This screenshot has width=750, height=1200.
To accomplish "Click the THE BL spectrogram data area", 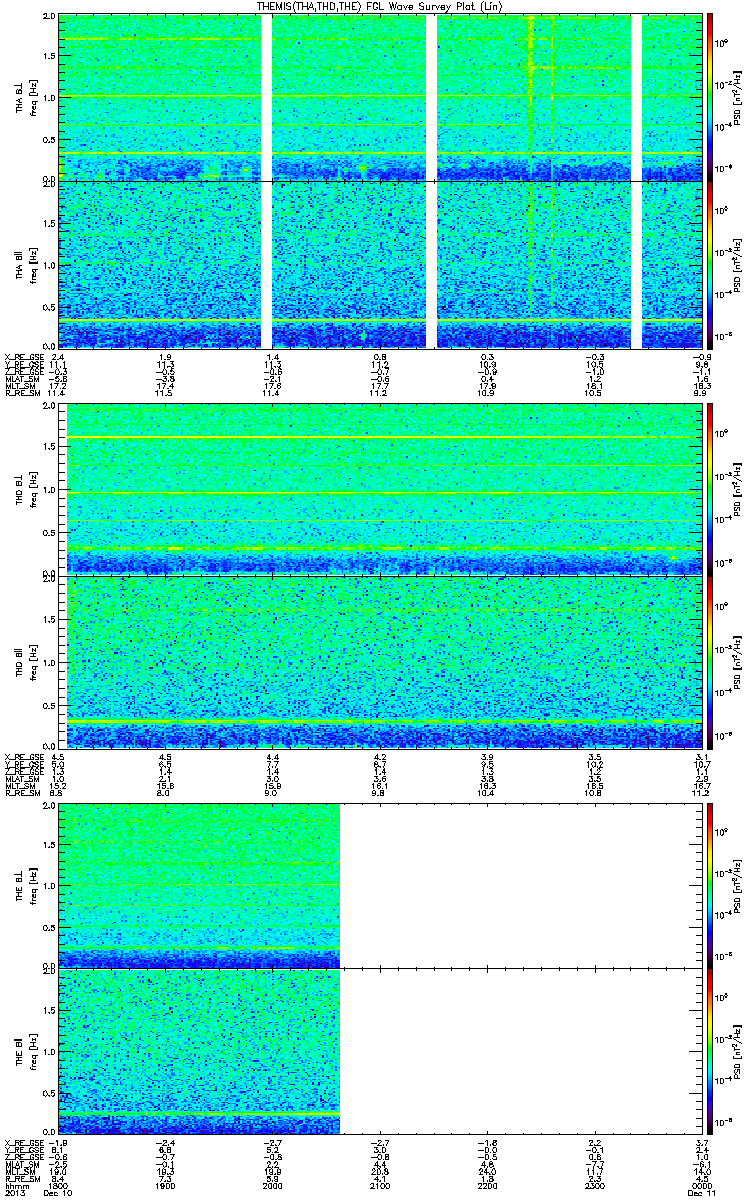I will point(201,885).
